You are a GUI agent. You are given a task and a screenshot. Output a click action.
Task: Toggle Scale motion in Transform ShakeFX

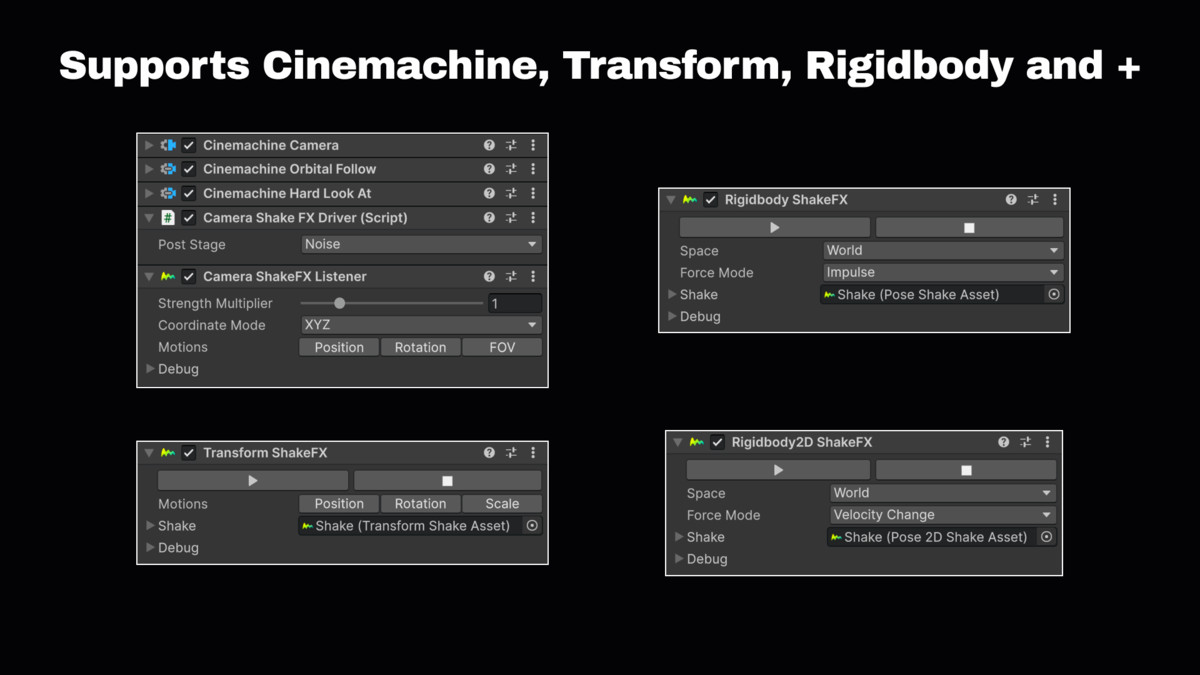tap(502, 504)
